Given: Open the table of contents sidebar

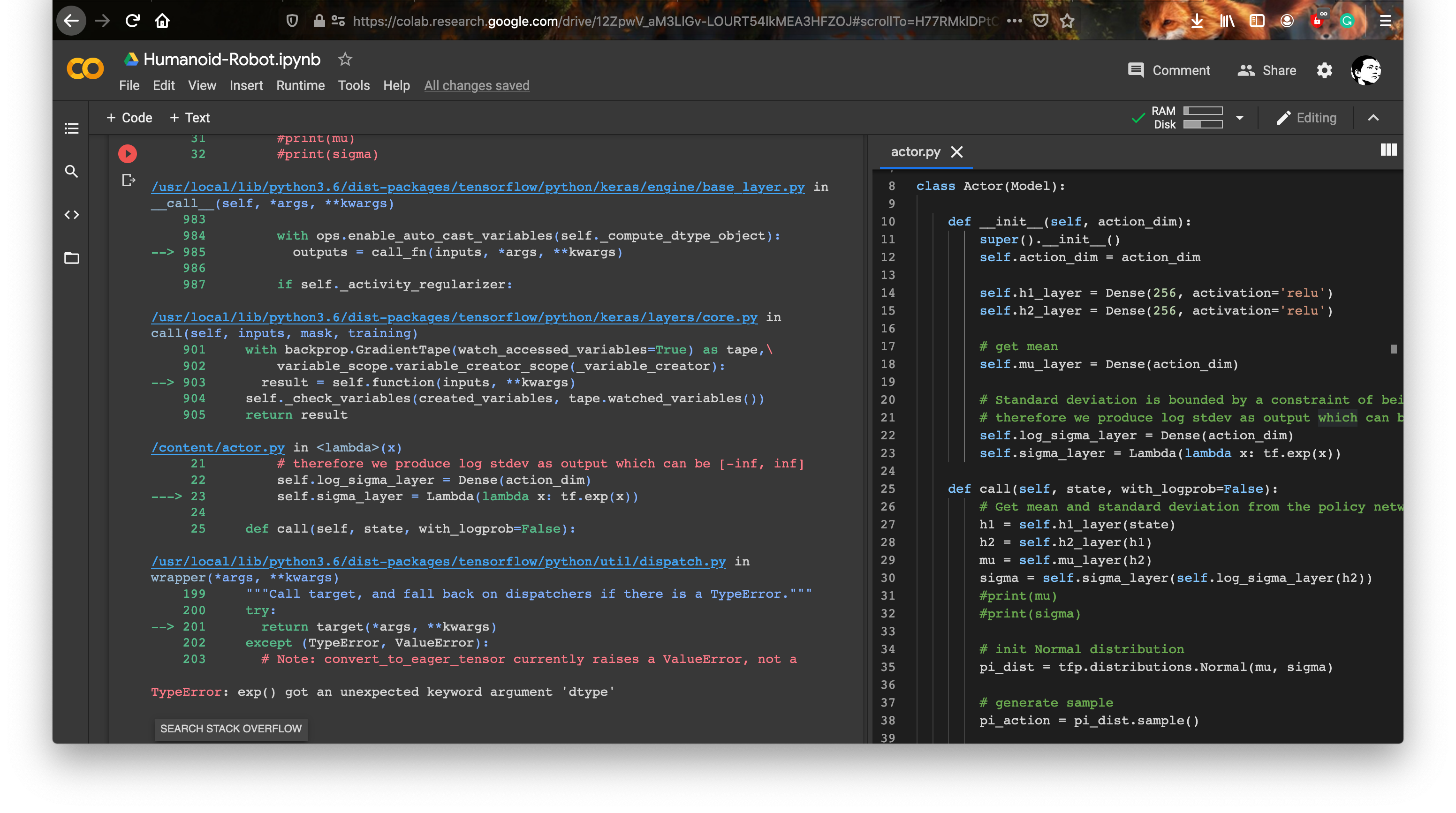Looking at the screenshot, I should coord(72,129).
